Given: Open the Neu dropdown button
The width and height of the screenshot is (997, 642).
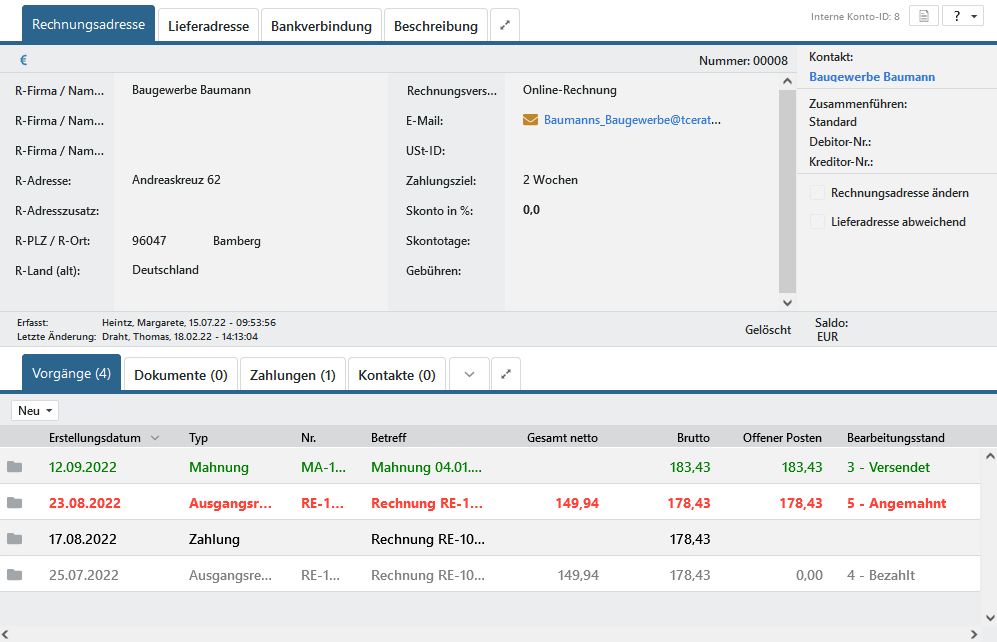Looking at the screenshot, I should [35, 411].
